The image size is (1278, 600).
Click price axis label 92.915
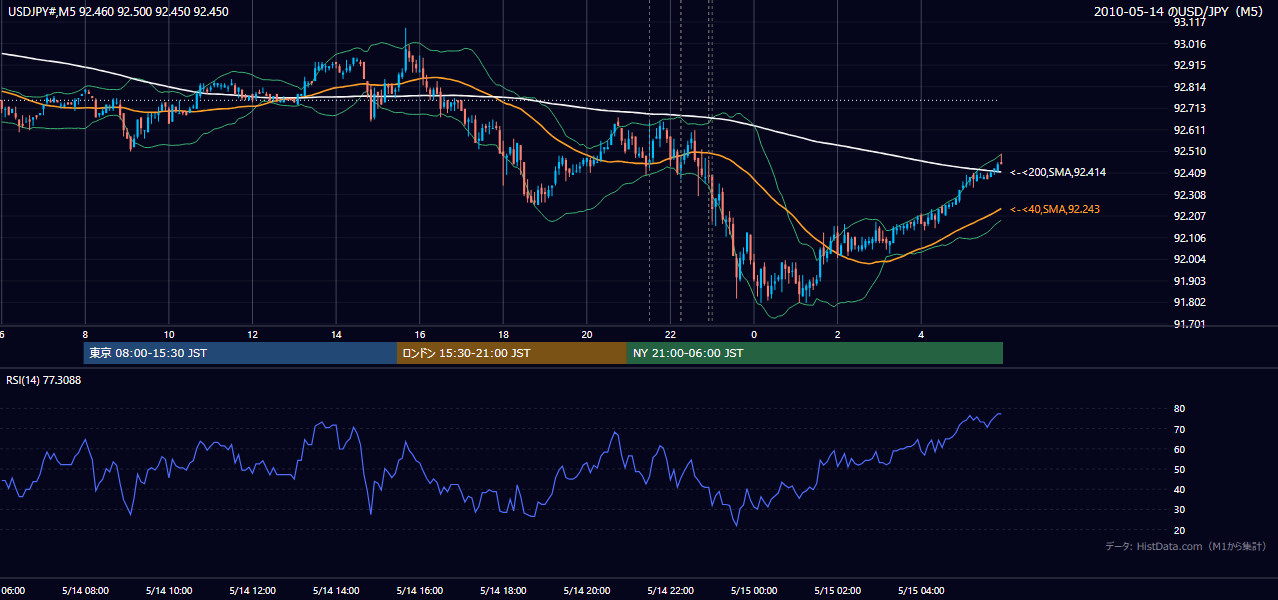[1189, 65]
